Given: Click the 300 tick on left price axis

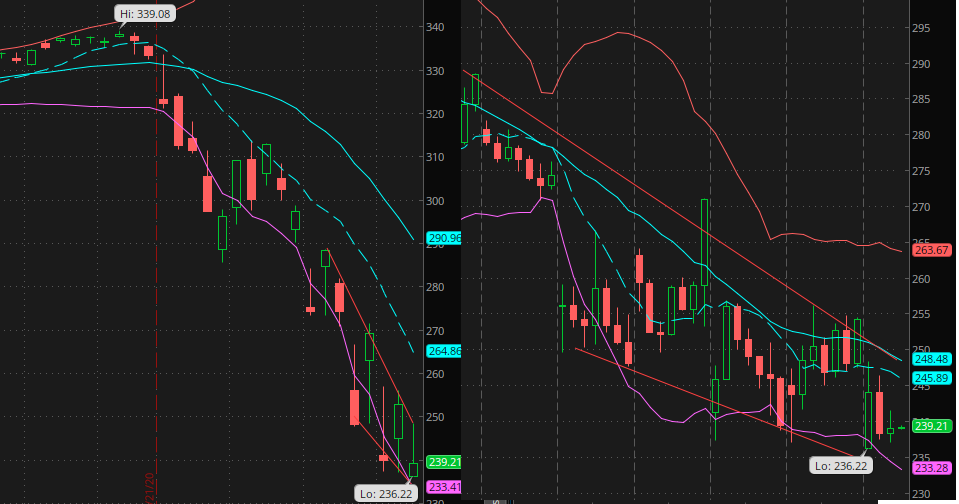Looking at the screenshot, I should coord(435,201).
